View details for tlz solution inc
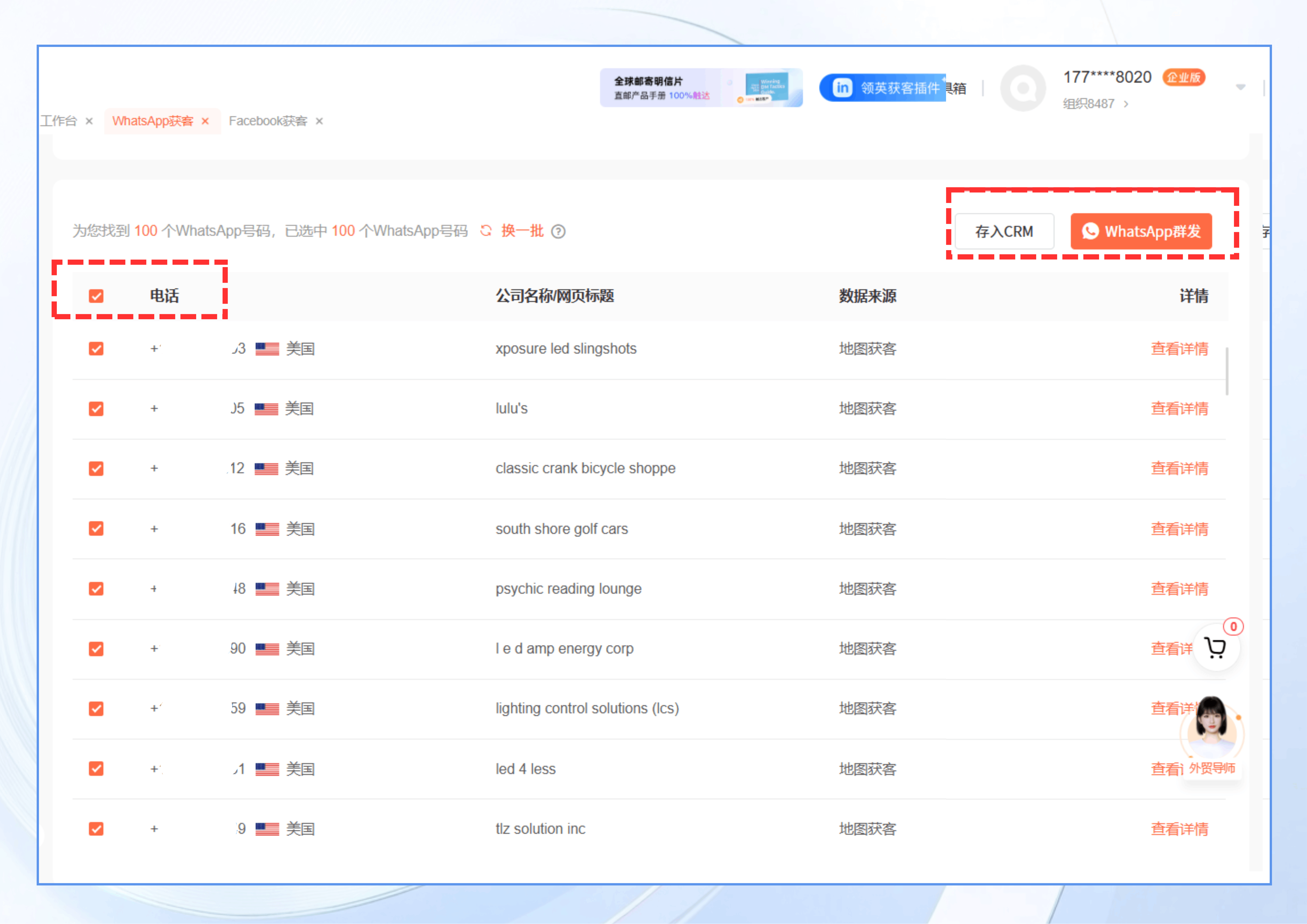This screenshot has width=1307, height=924. (1180, 829)
